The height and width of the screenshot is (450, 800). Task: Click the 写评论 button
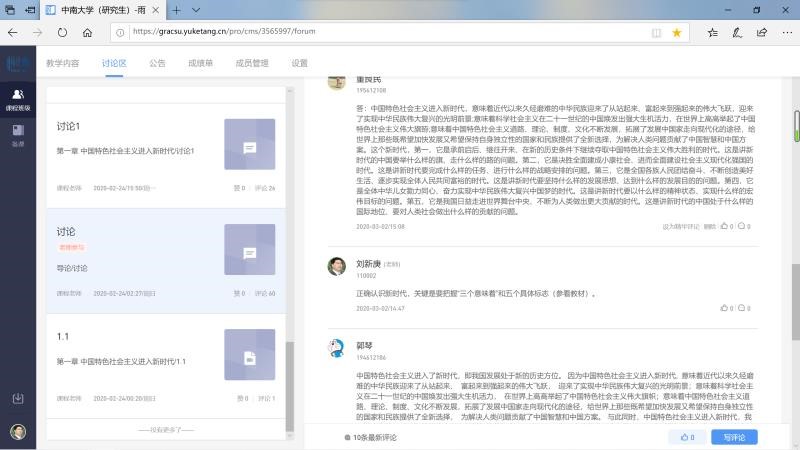(734, 437)
